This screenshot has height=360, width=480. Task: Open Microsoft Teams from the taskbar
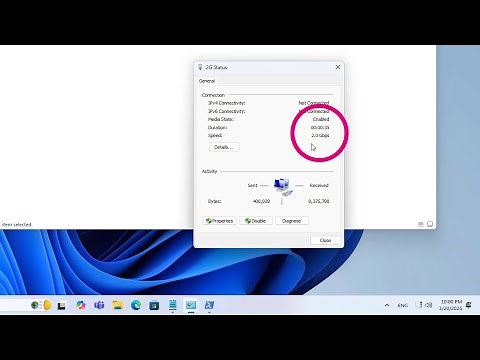click(x=99, y=305)
